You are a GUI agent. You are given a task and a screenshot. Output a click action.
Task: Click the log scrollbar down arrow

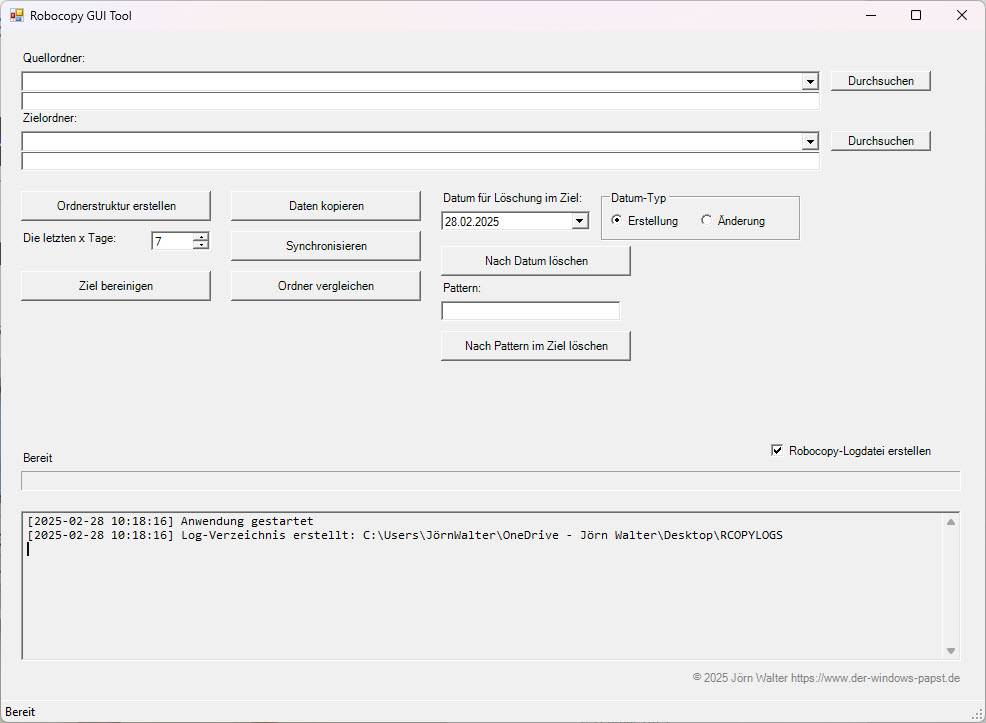click(951, 651)
